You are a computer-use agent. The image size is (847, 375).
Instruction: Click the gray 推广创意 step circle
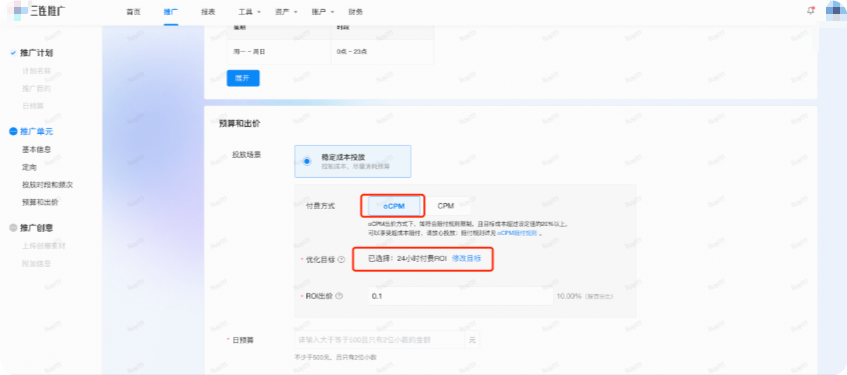pyautogui.click(x=14, y=228)
